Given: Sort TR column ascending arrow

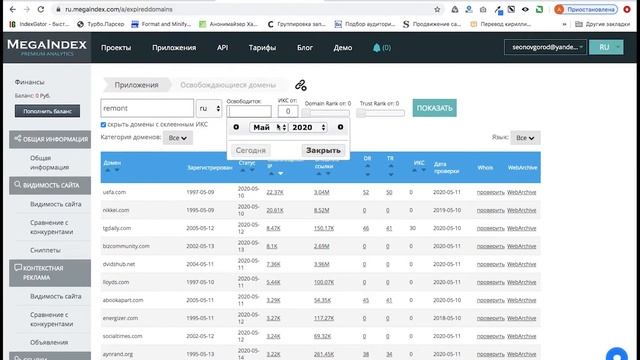Looking at the screenshot, I should 391,166.
